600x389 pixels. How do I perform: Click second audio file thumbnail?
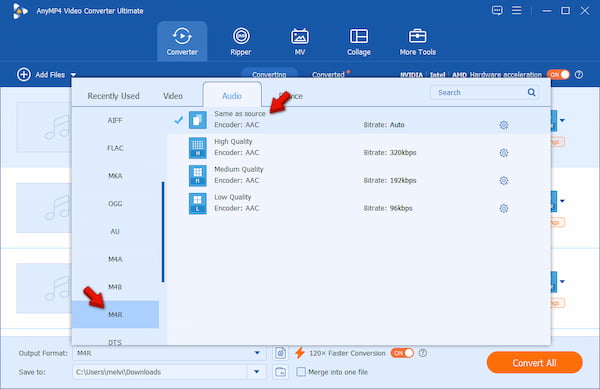coord(44,208)
